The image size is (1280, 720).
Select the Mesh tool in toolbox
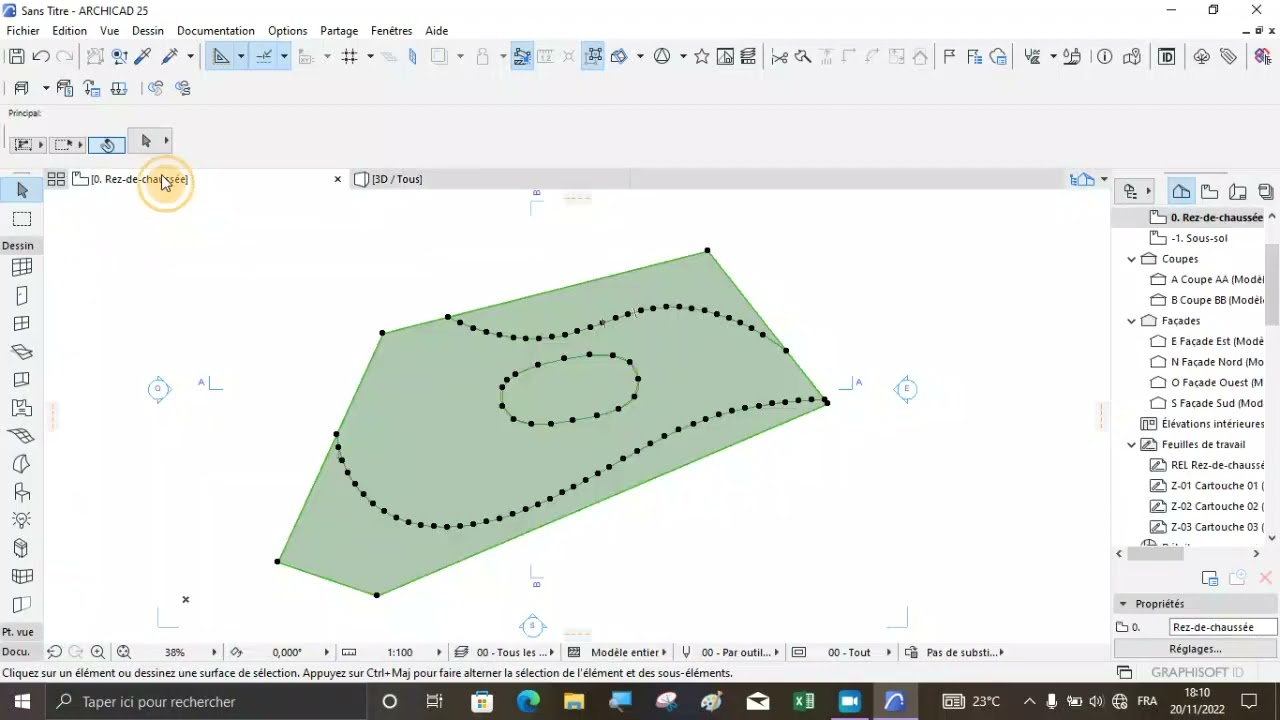[22, 436]
